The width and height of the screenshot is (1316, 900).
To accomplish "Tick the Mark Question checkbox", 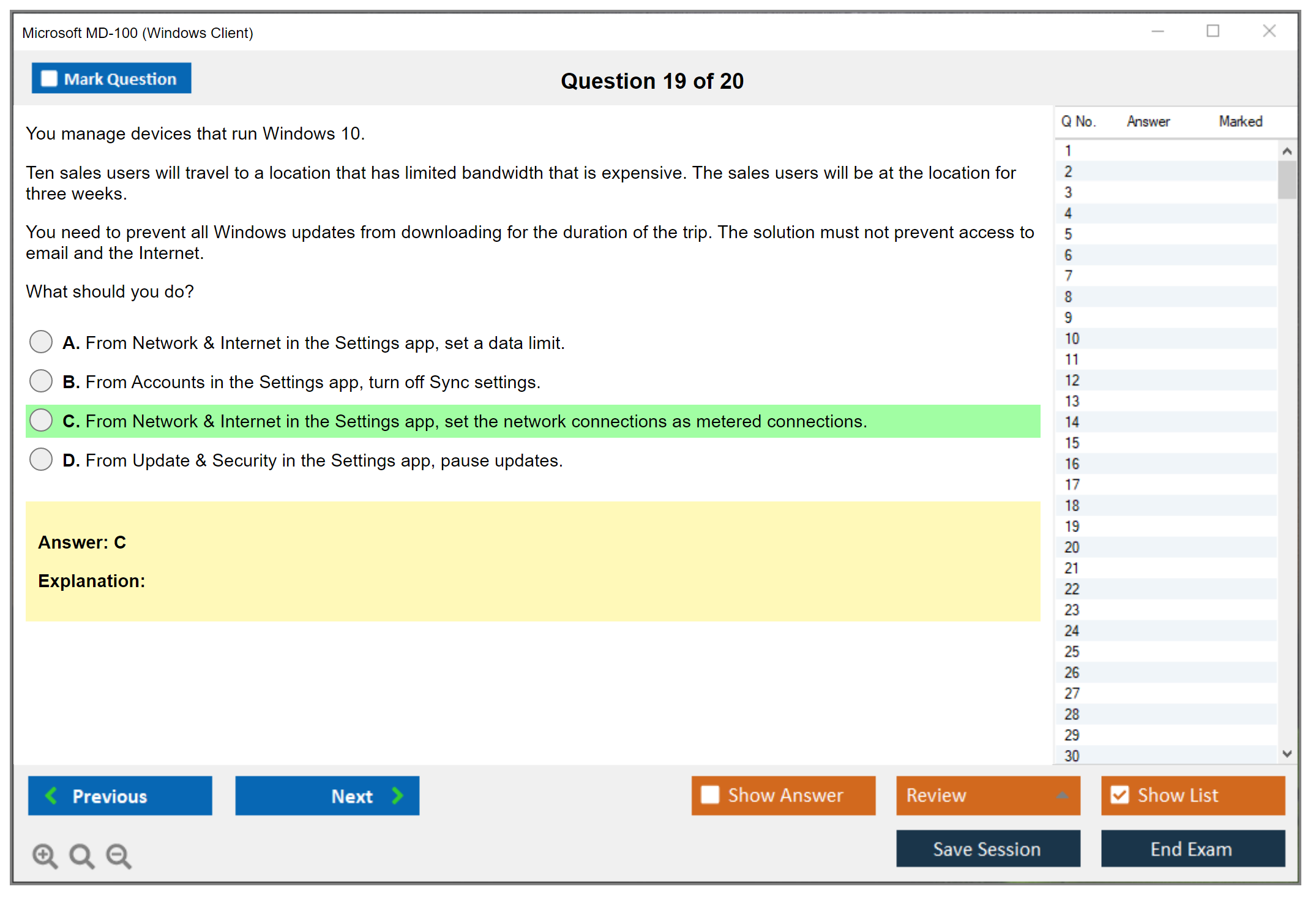I will click(49, 78).
